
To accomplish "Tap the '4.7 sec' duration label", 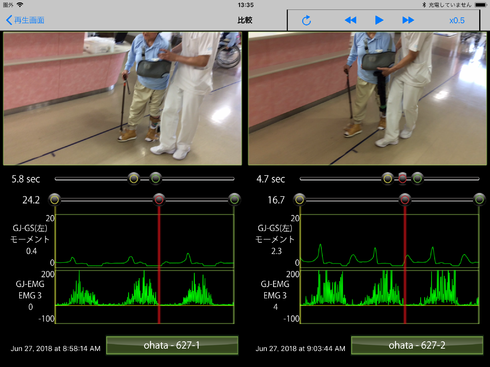I will 271,179.
